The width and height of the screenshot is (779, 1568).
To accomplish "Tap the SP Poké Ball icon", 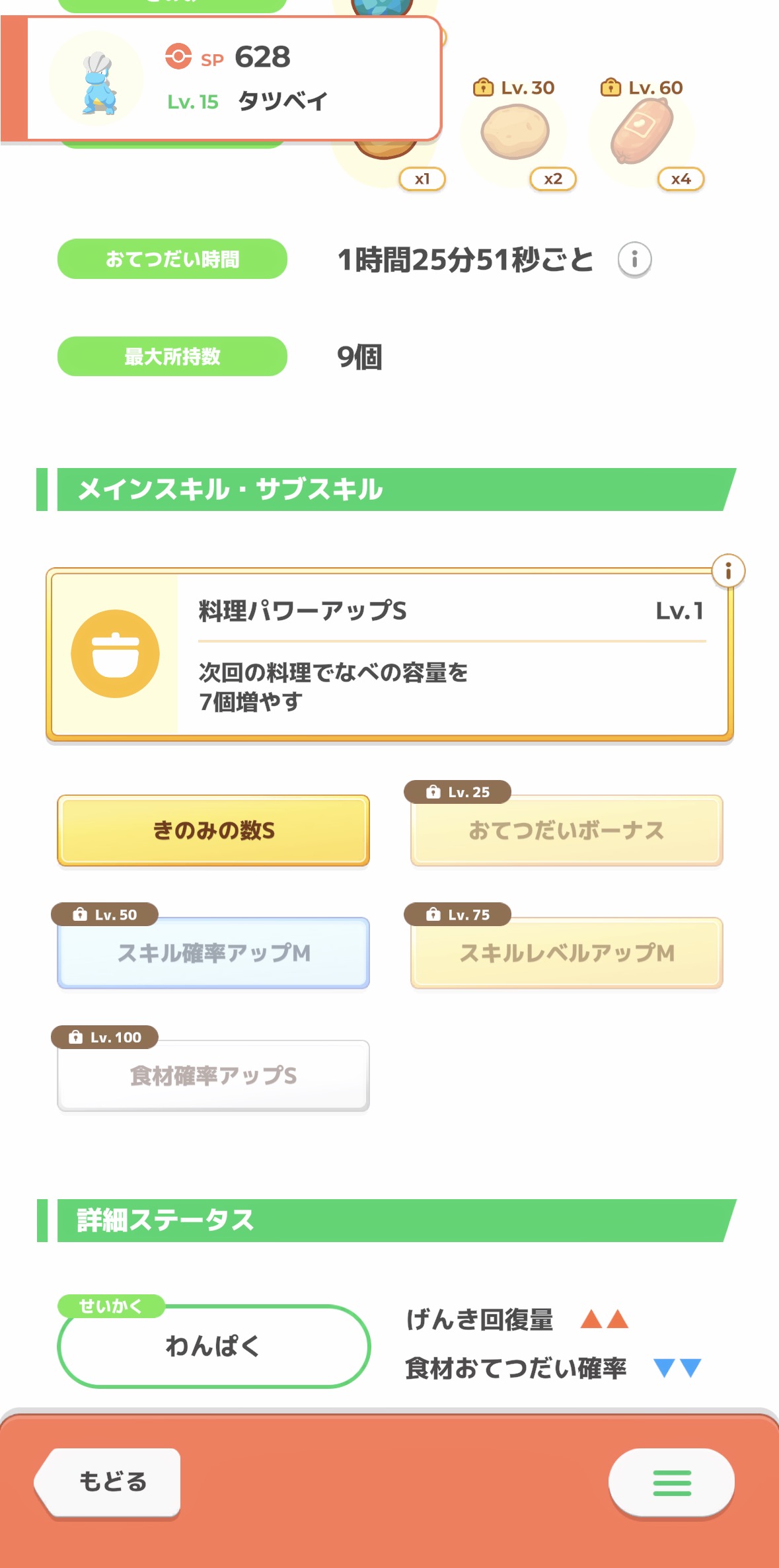I will [x=178, y=57].
